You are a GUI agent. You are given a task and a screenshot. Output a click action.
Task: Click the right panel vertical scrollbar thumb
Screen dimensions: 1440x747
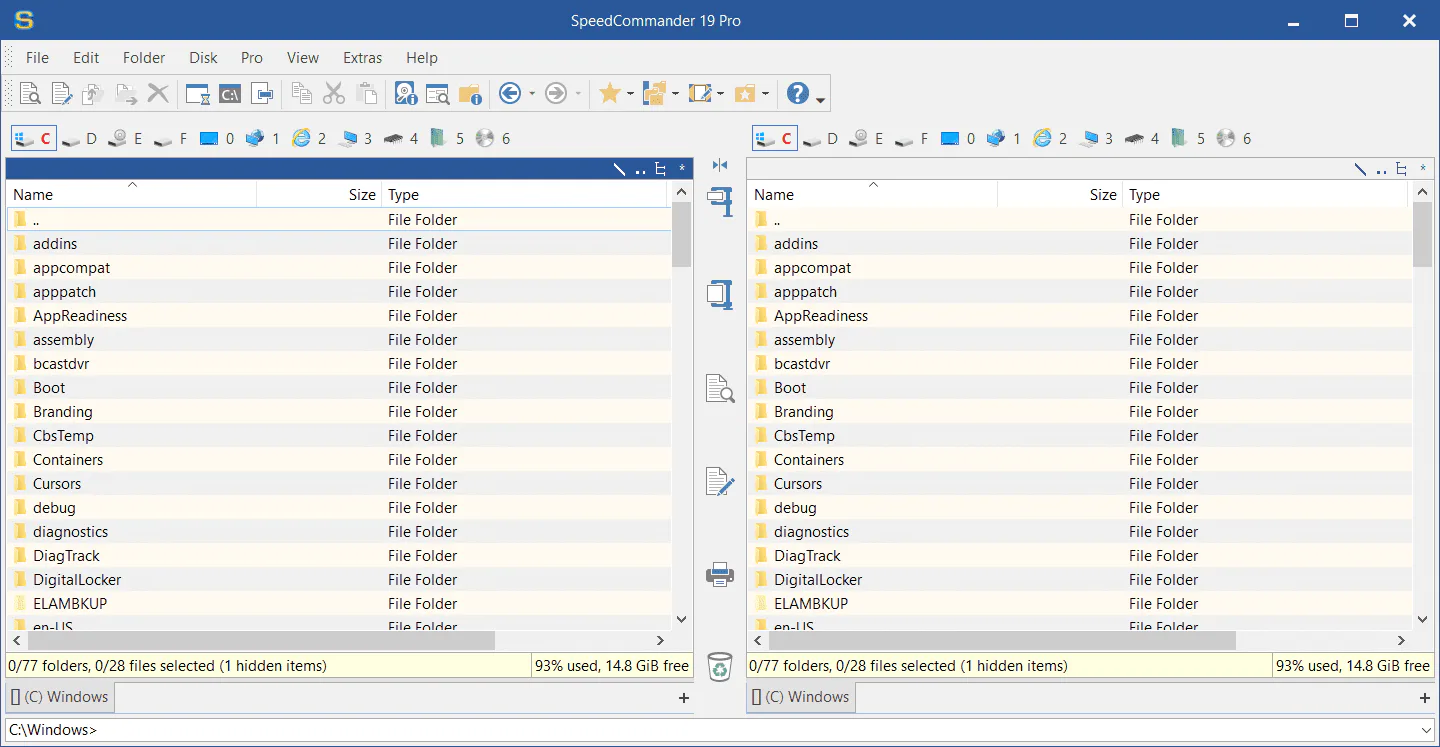1422,235
